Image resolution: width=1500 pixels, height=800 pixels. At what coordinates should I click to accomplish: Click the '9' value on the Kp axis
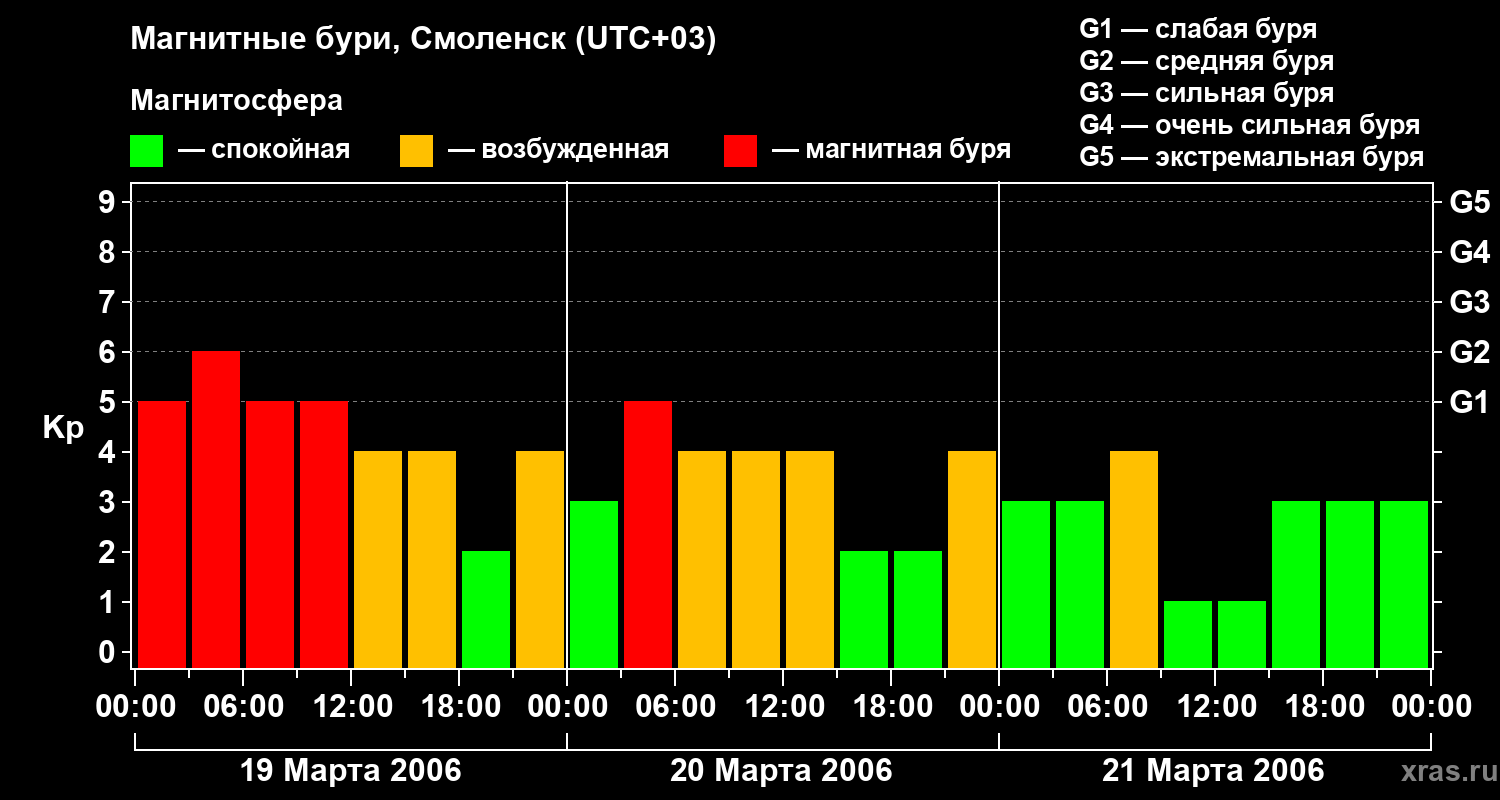pyautogui.click(x=109, y=202)
